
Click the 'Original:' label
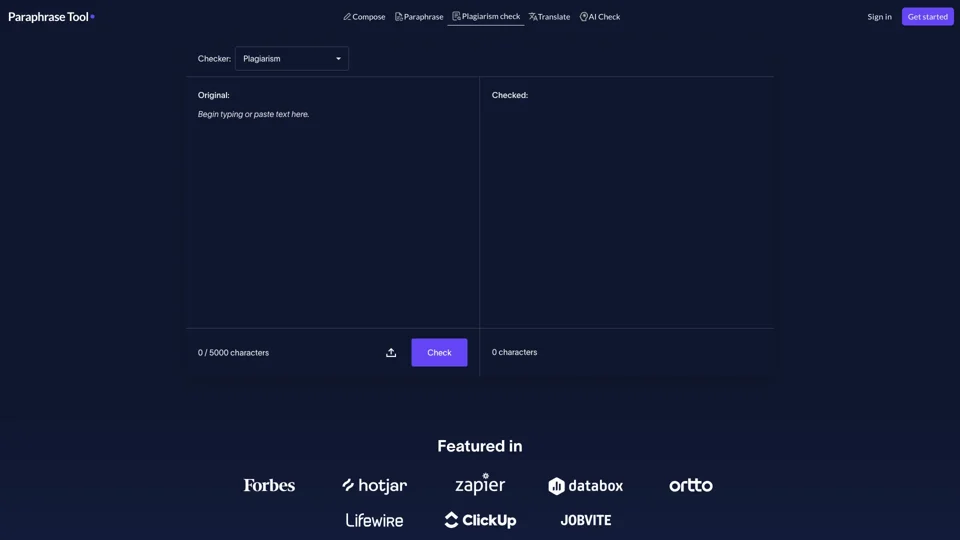(x=214, y=95)
